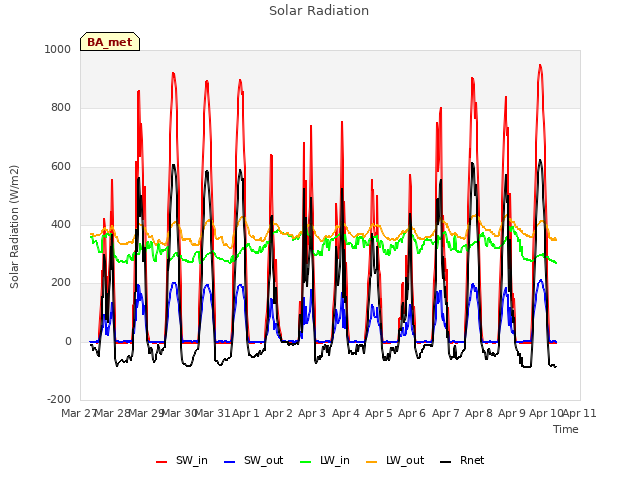Click the 0 y-axis tick label

click(68, 341)
